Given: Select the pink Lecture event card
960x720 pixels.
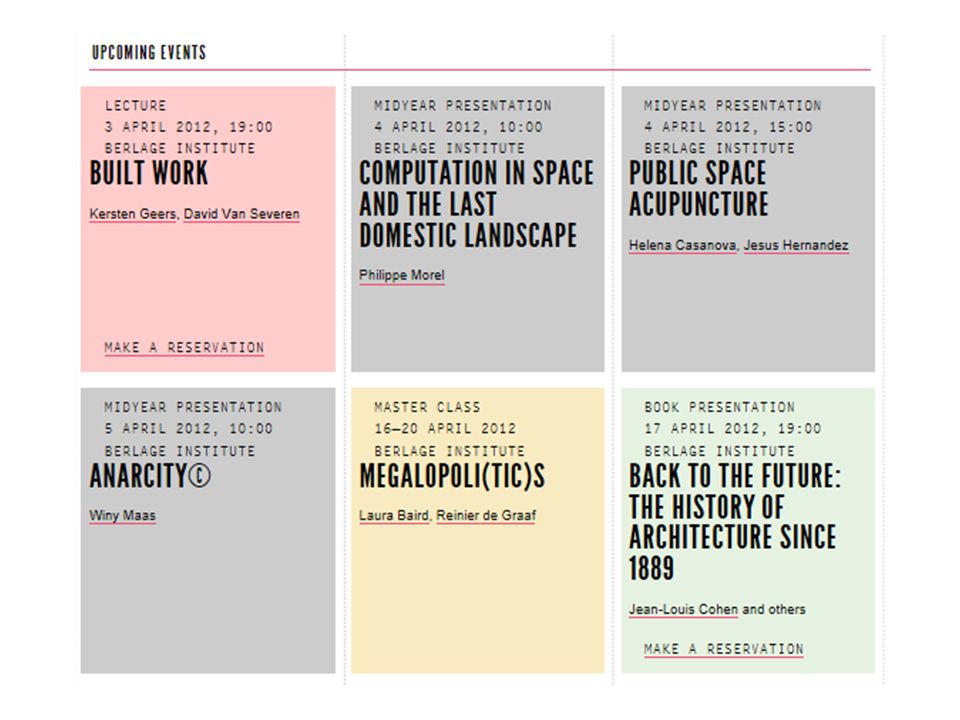Looking at the screenshot, I should pyautogui.click(x=208, y=229).
